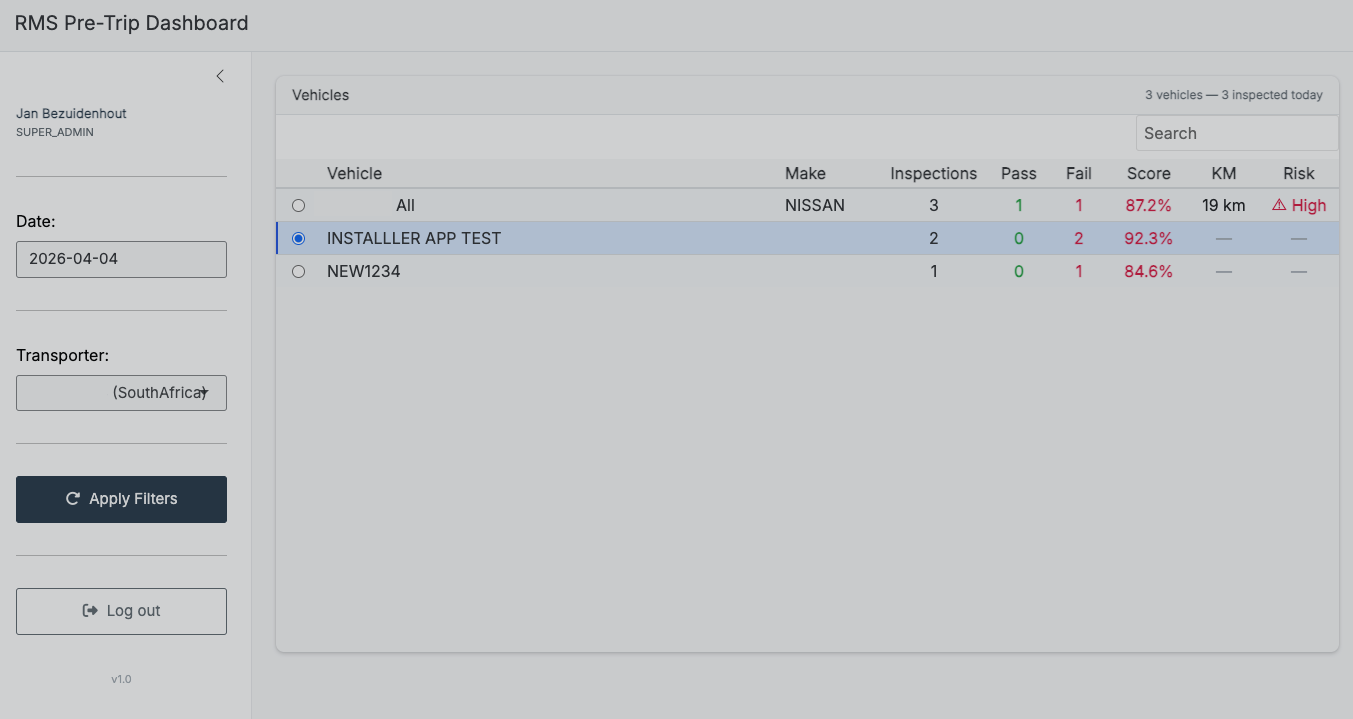The image size is (1353, 719).
Task: Sort by the Inspections column header
Action: pyautogui.click(x=933, y=174)
